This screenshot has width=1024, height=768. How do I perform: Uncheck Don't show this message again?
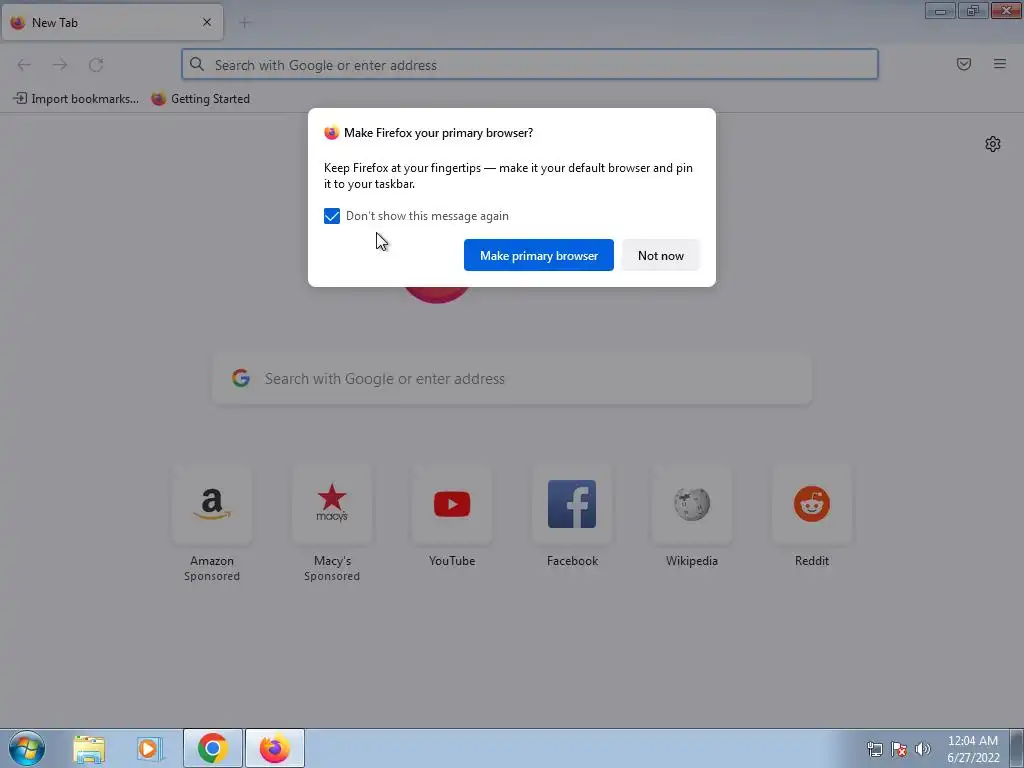[332, 216]
